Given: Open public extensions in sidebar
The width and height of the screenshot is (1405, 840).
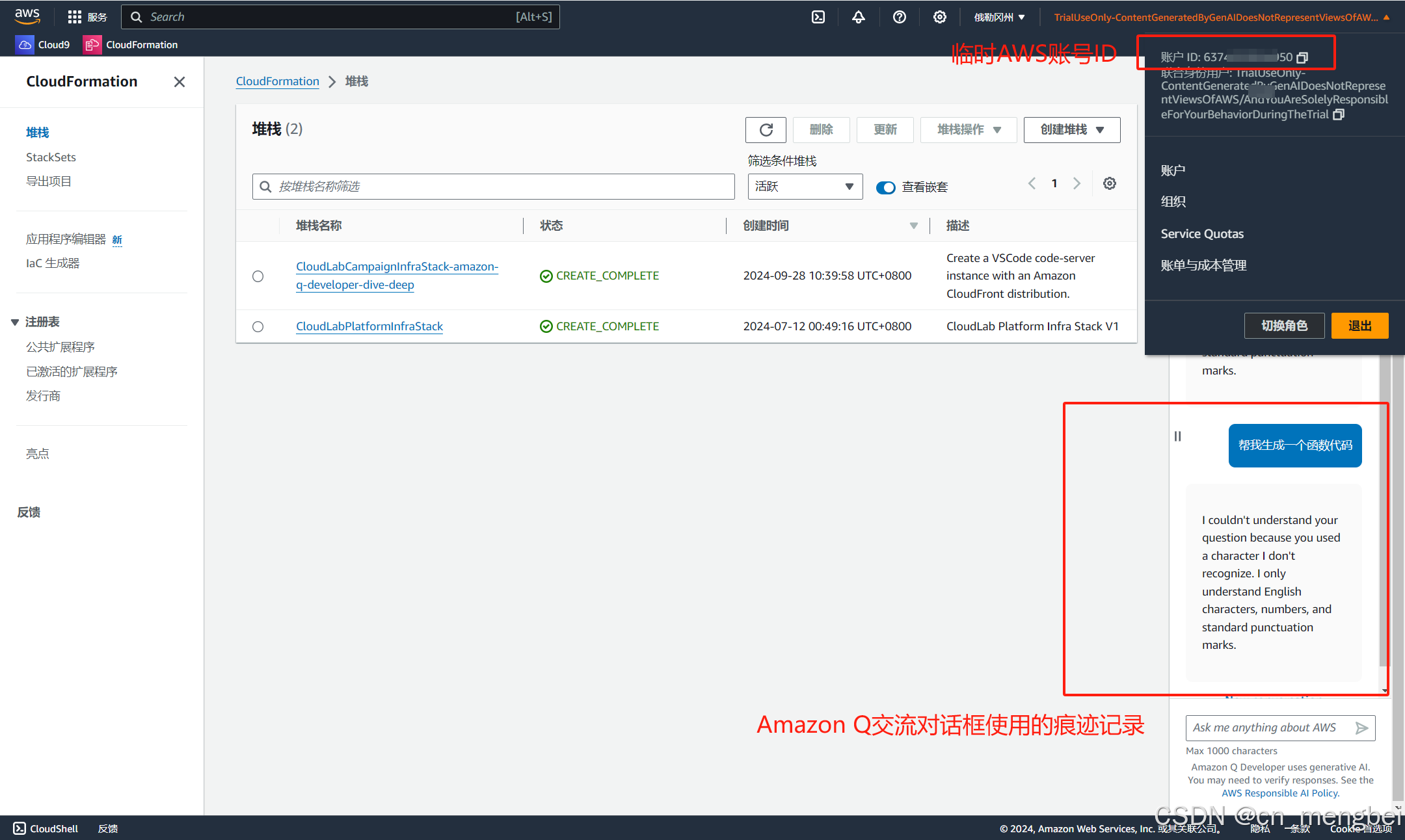Looking at the screenshot, I should (x=60, y=347).
